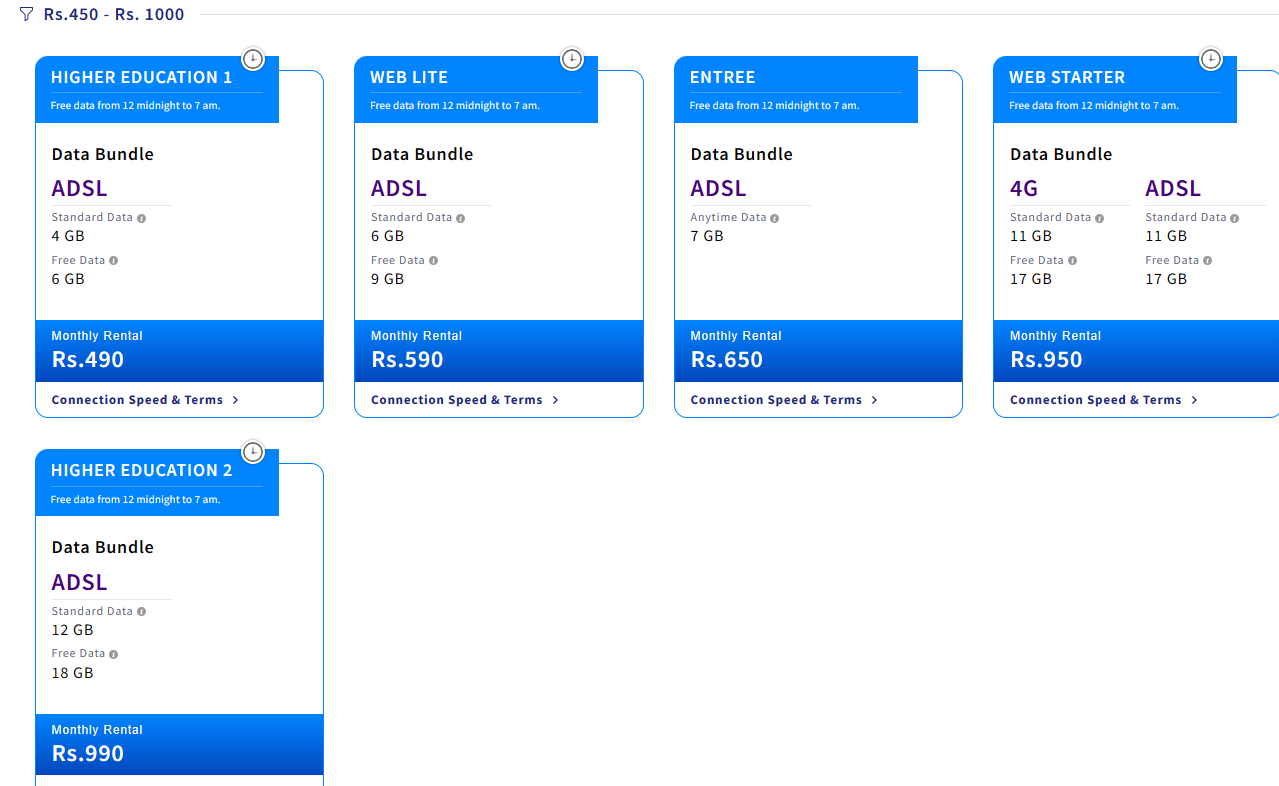Click the 4 GB standard data value
Viewport: 1279px width, 786px height.
68,236
